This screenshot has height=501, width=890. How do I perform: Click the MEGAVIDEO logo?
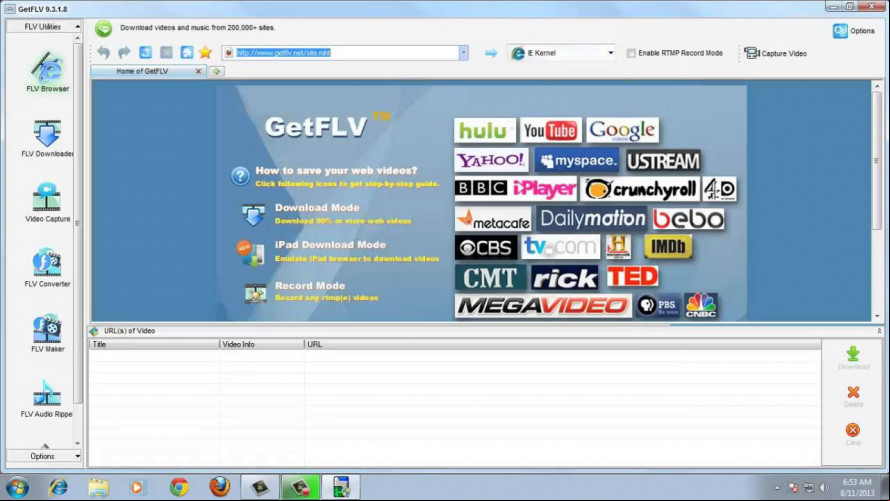pyautogui.click(x=543, y=306)
